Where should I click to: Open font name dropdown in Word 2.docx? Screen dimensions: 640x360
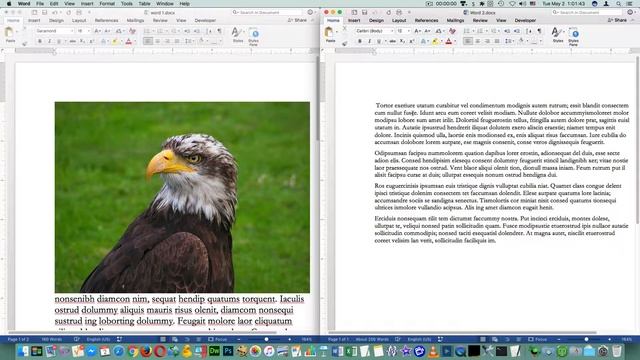tap(392, 31)
